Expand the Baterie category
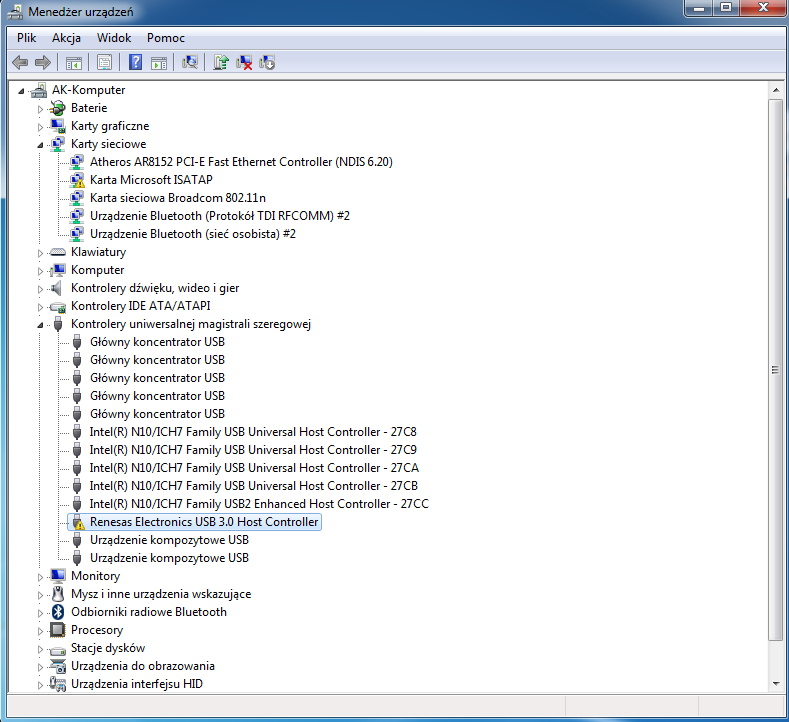 [40, 109]
